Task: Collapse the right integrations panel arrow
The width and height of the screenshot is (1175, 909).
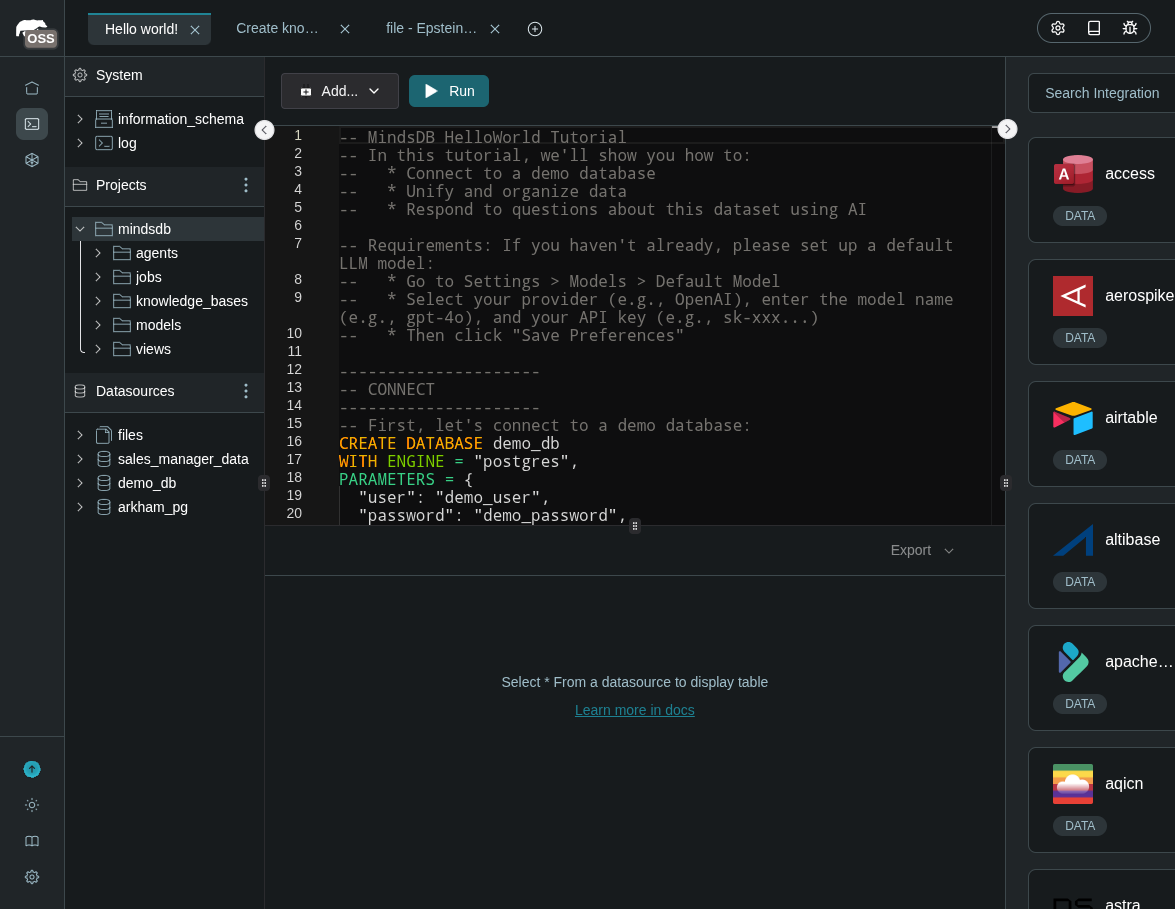Action: [1007, 129]
